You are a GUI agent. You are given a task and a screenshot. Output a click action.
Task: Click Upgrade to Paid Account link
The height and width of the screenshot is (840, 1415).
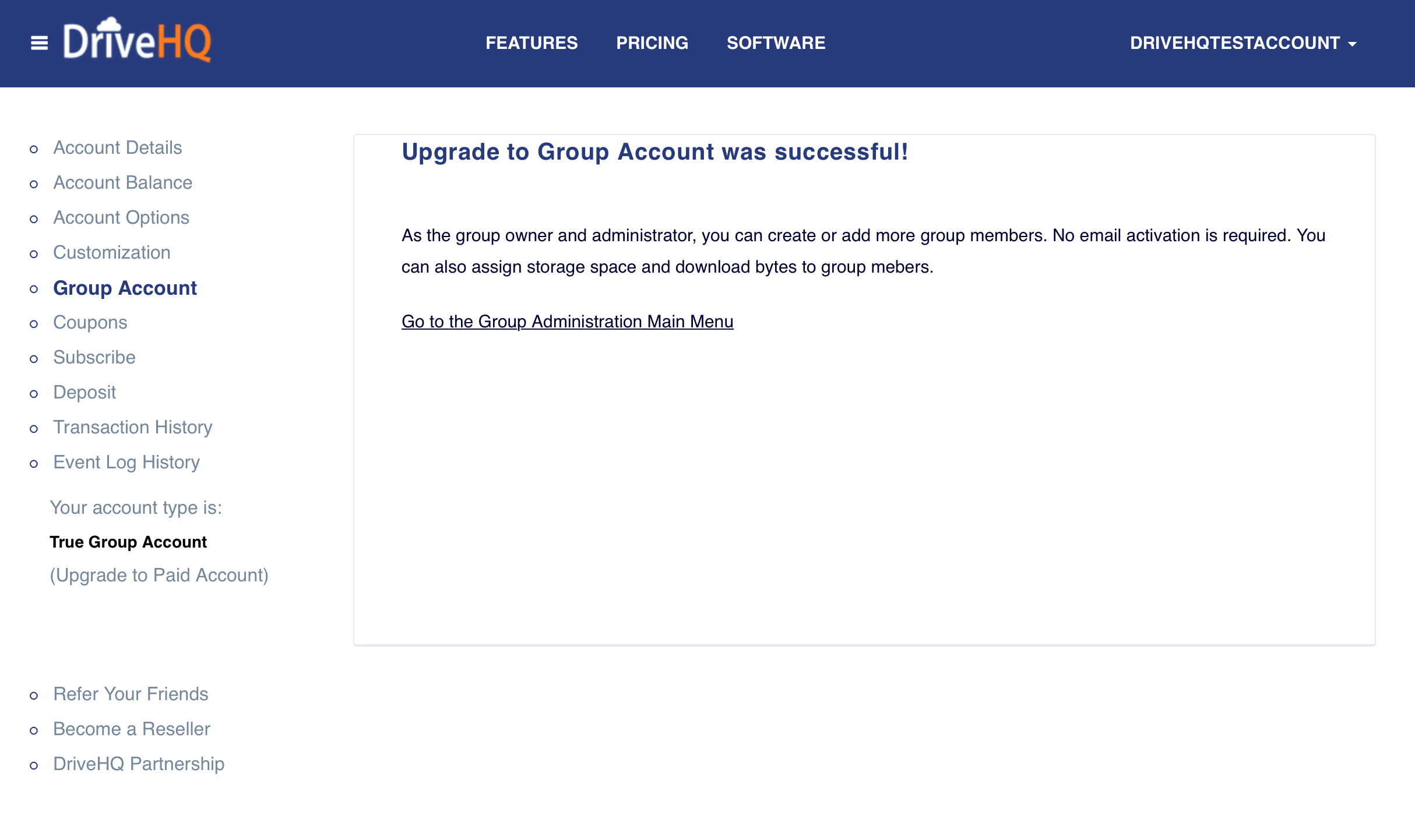[x=159, y=576]
